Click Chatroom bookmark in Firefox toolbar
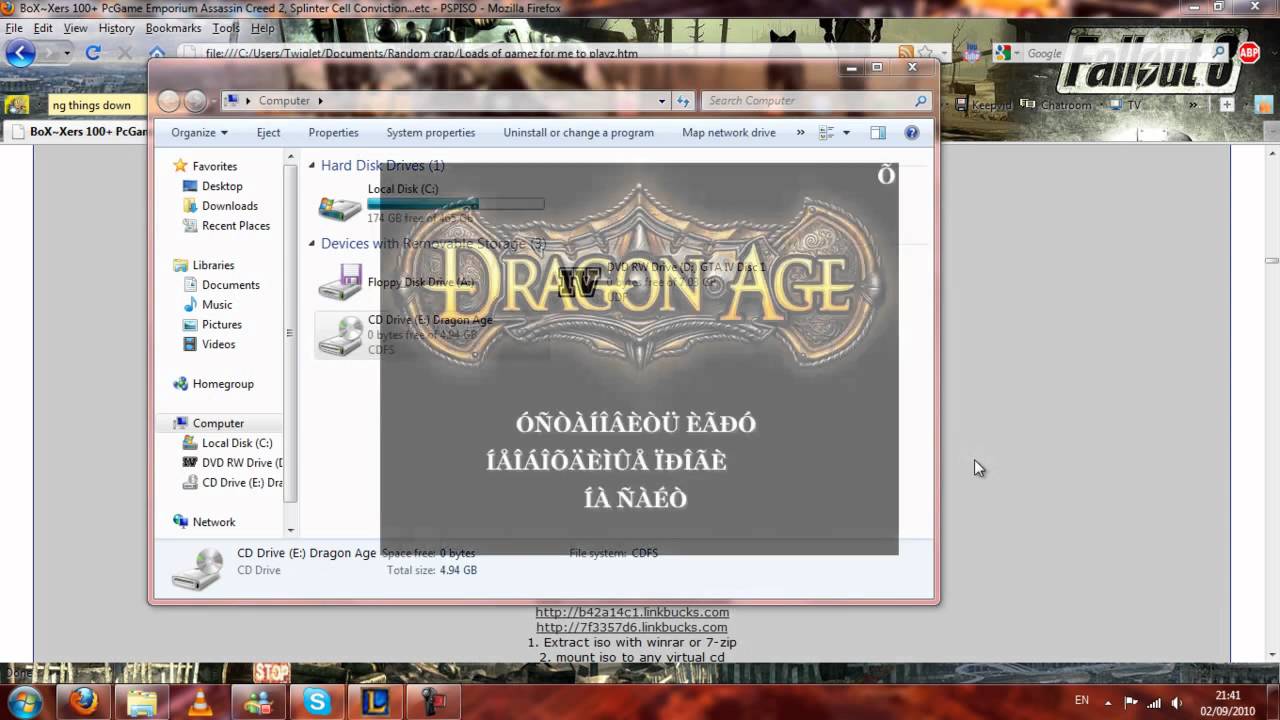 (1056, 105)
